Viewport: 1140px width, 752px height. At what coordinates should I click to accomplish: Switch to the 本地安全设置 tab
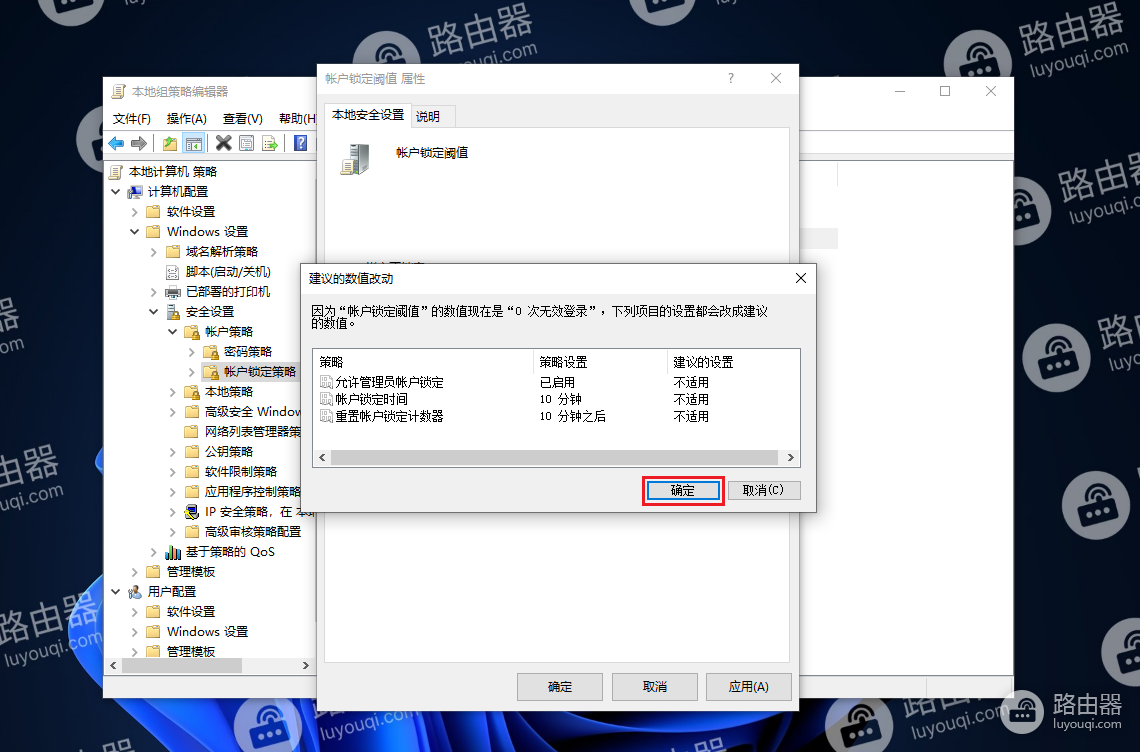click(x=368, y=115)
